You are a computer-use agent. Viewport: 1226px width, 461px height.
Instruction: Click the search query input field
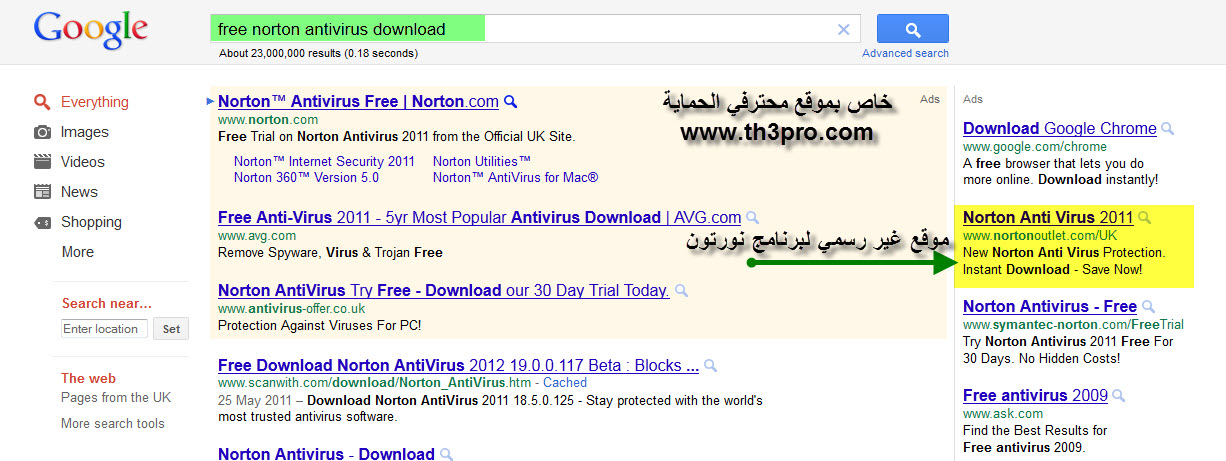(x=535, y=29)
